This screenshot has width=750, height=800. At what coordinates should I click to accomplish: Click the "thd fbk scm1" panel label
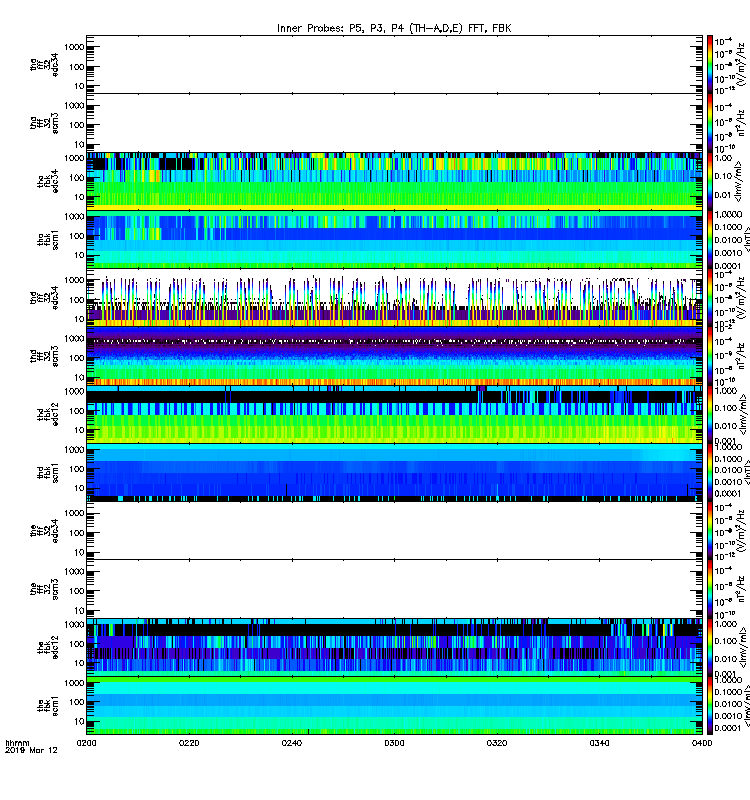pos(48,472)
